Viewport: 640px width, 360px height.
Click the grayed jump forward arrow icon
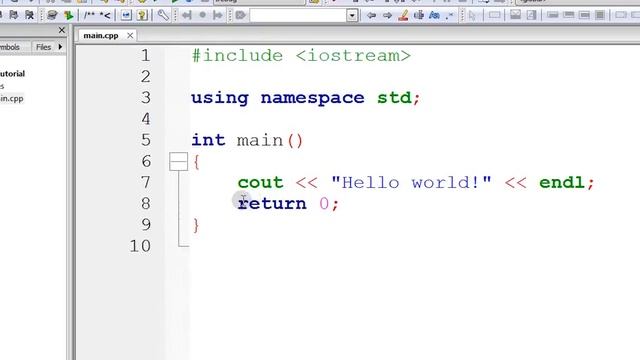pos(218,16)
